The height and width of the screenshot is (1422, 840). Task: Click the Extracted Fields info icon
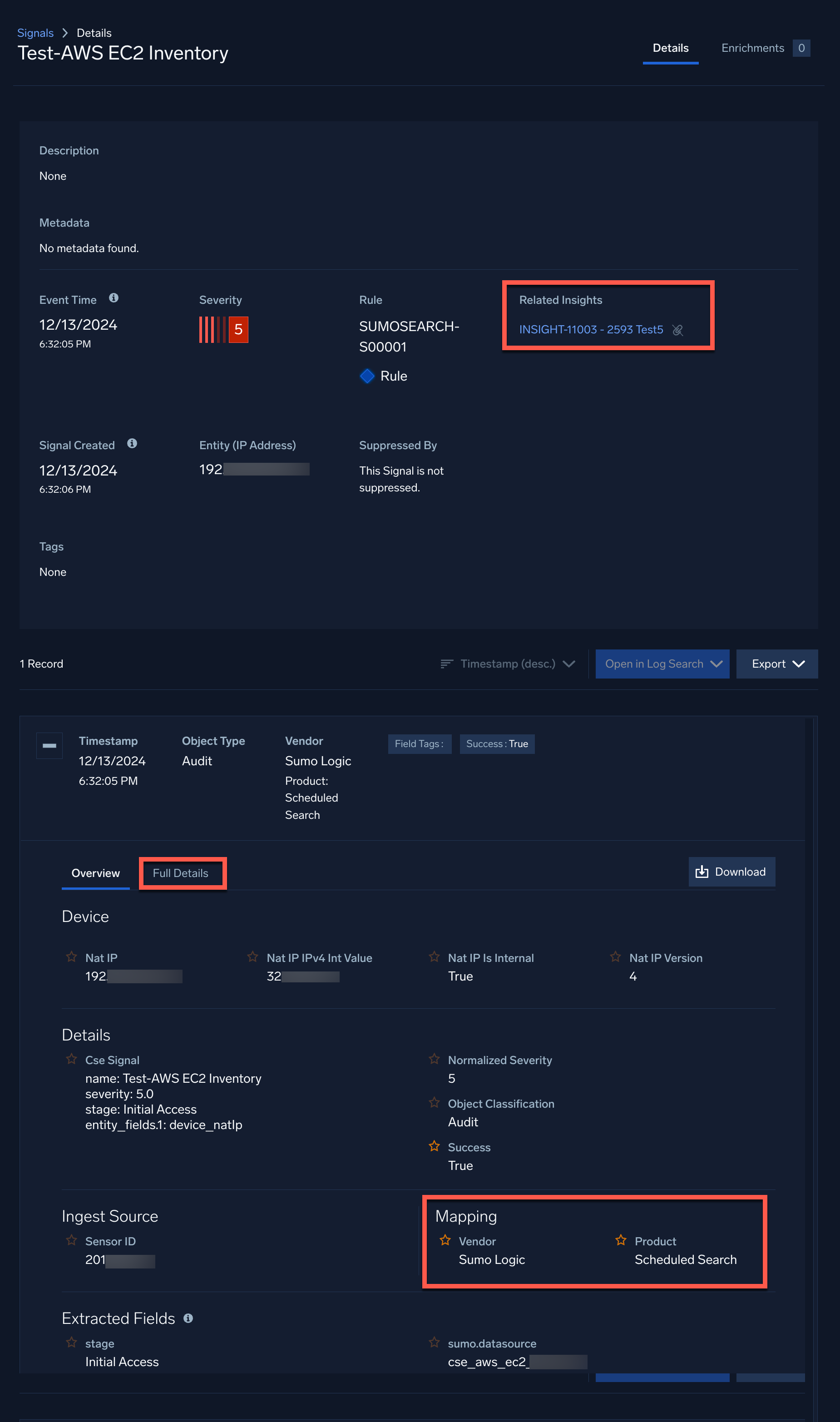click(188, 1318)
